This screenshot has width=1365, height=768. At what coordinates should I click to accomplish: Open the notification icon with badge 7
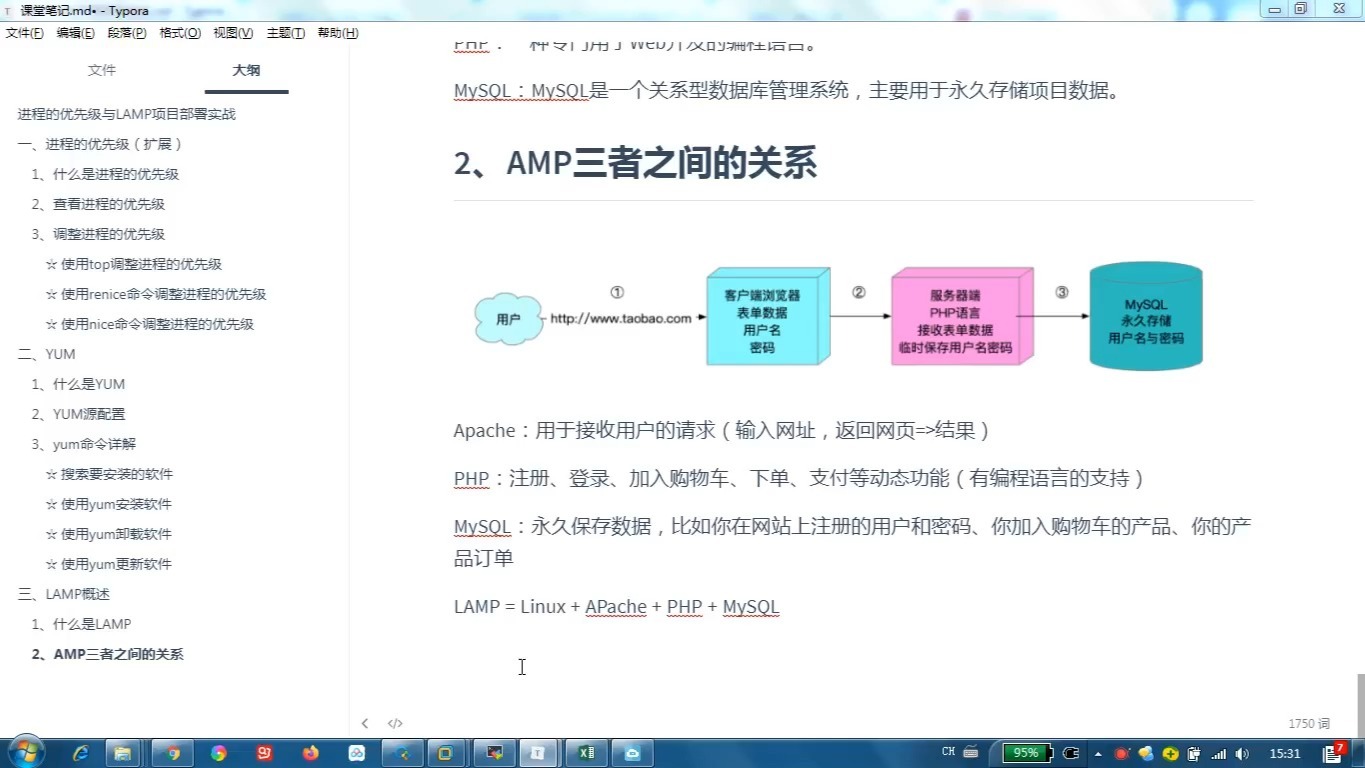click(1333, 752)
